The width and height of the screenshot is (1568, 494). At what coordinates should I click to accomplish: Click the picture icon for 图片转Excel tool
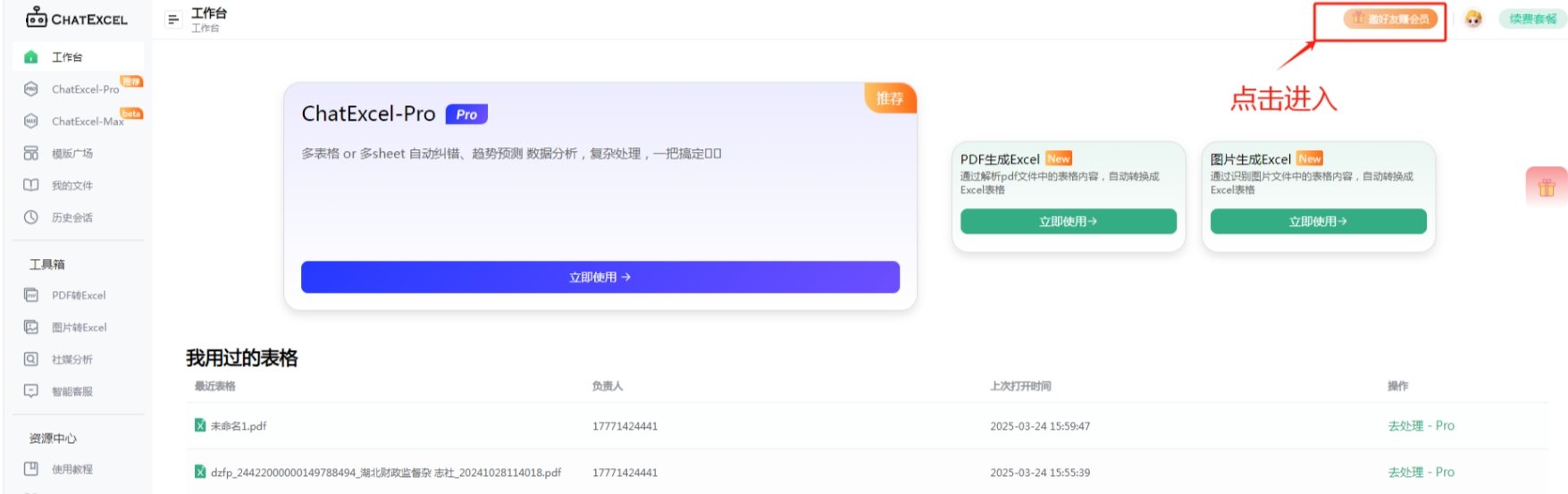(x=31, y=327)
